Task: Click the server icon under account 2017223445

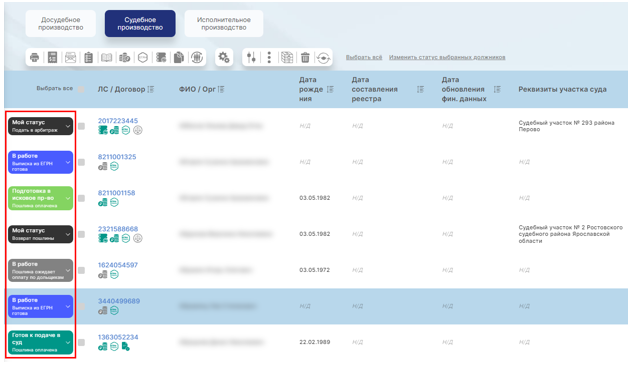Action: click(x=103, y=130)
